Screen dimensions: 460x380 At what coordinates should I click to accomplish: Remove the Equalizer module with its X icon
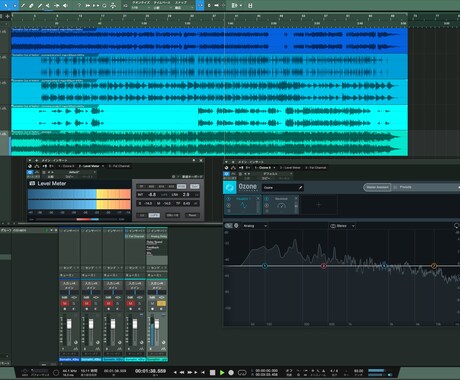[x=258, y=199]
